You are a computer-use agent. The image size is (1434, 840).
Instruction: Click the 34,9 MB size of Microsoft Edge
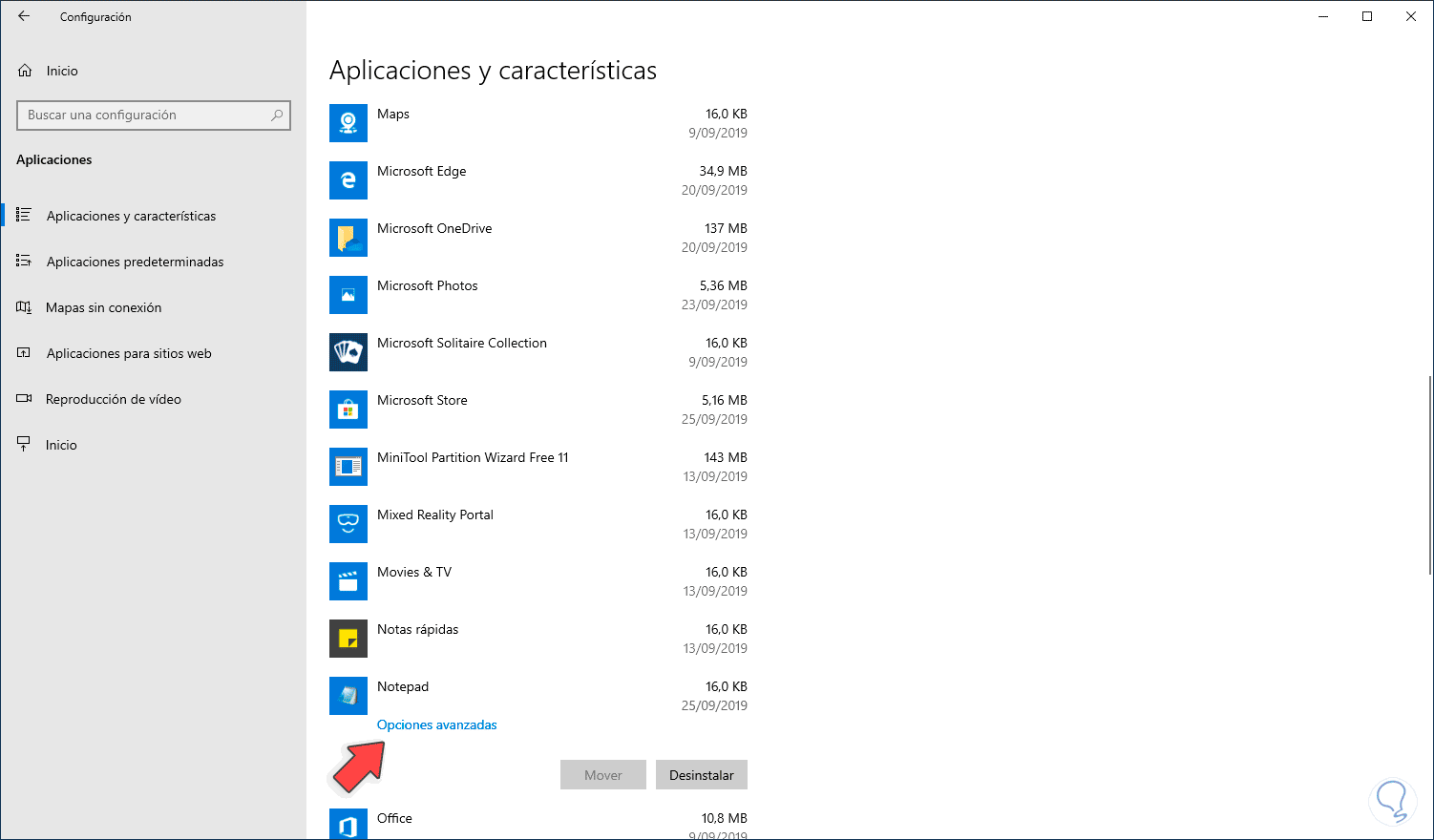724,172
